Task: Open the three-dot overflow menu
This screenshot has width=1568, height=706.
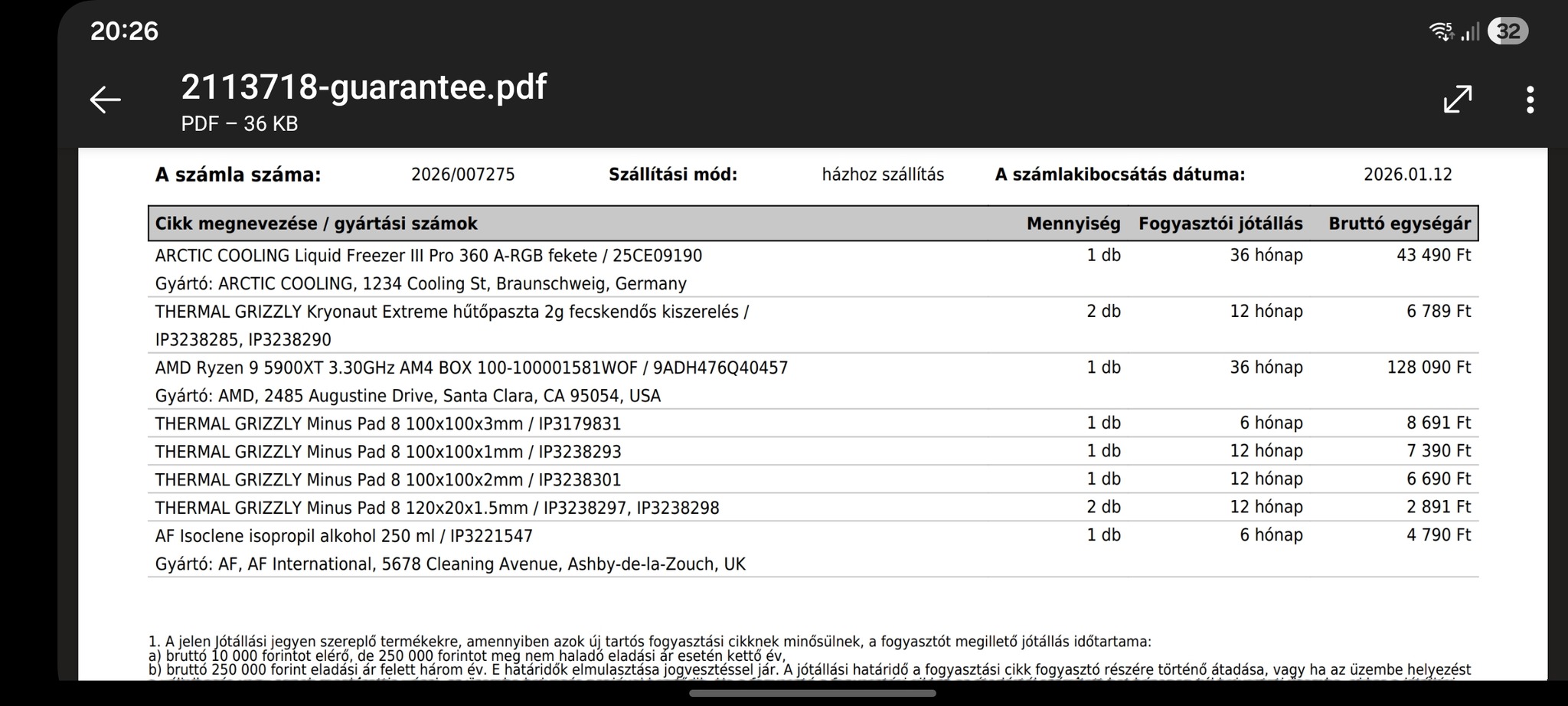Action: 1530,100
